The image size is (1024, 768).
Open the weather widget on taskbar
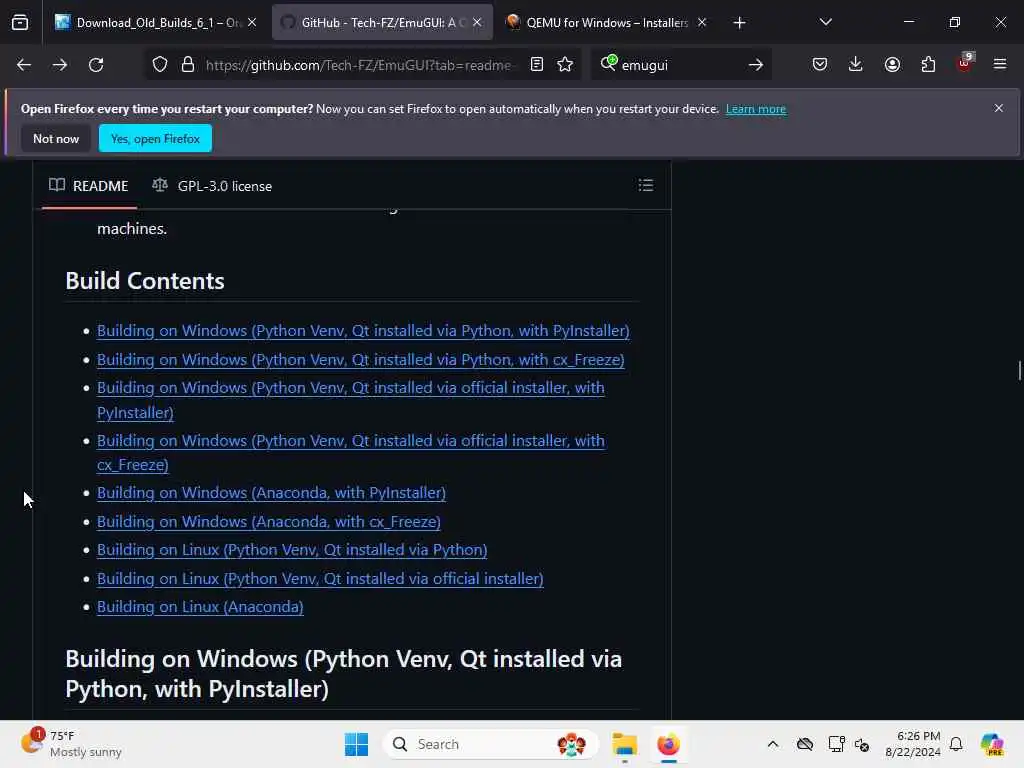tap(72, 744)
